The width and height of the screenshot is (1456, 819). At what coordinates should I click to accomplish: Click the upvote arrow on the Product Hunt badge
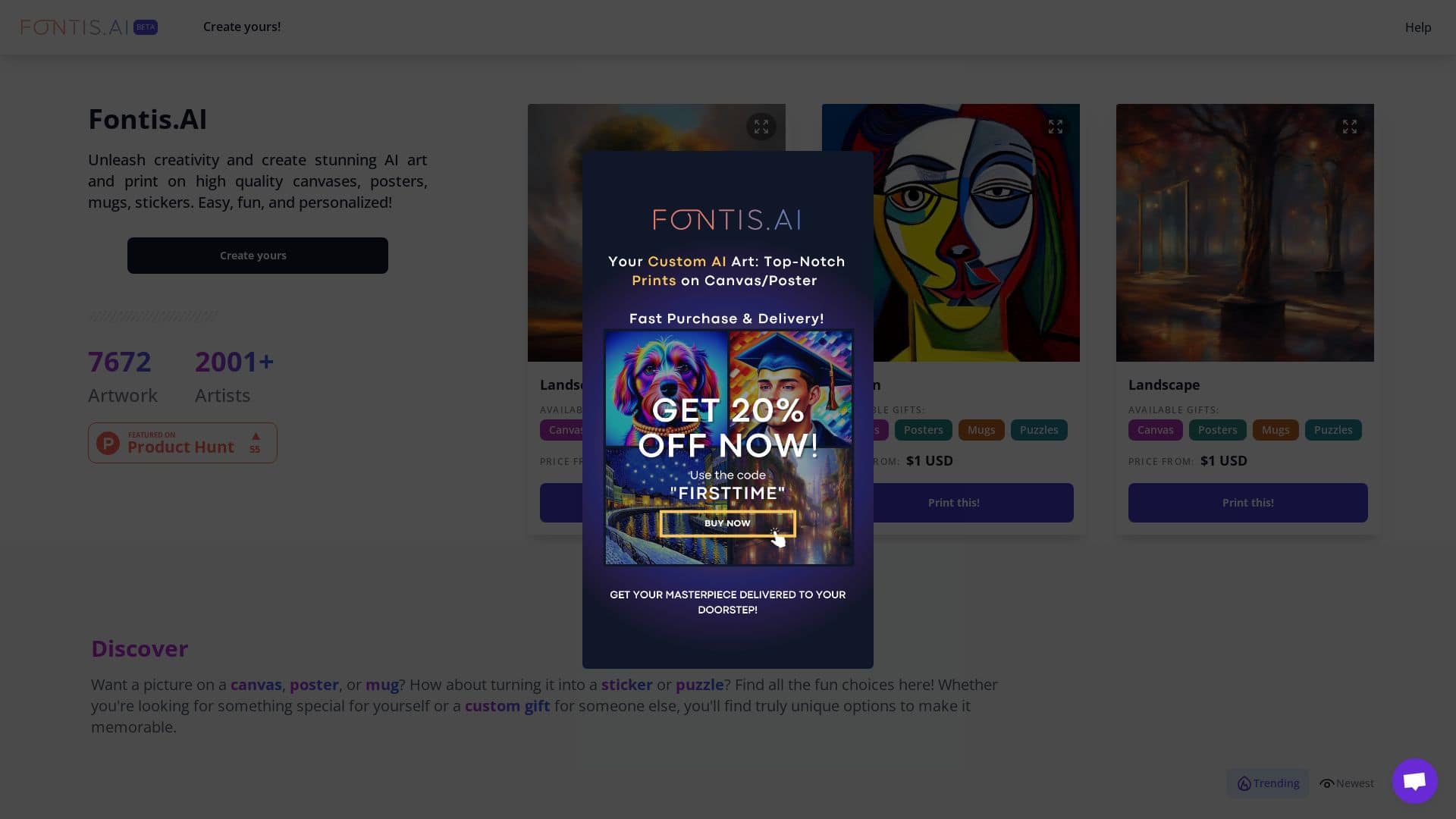click(x=256, y=436)
